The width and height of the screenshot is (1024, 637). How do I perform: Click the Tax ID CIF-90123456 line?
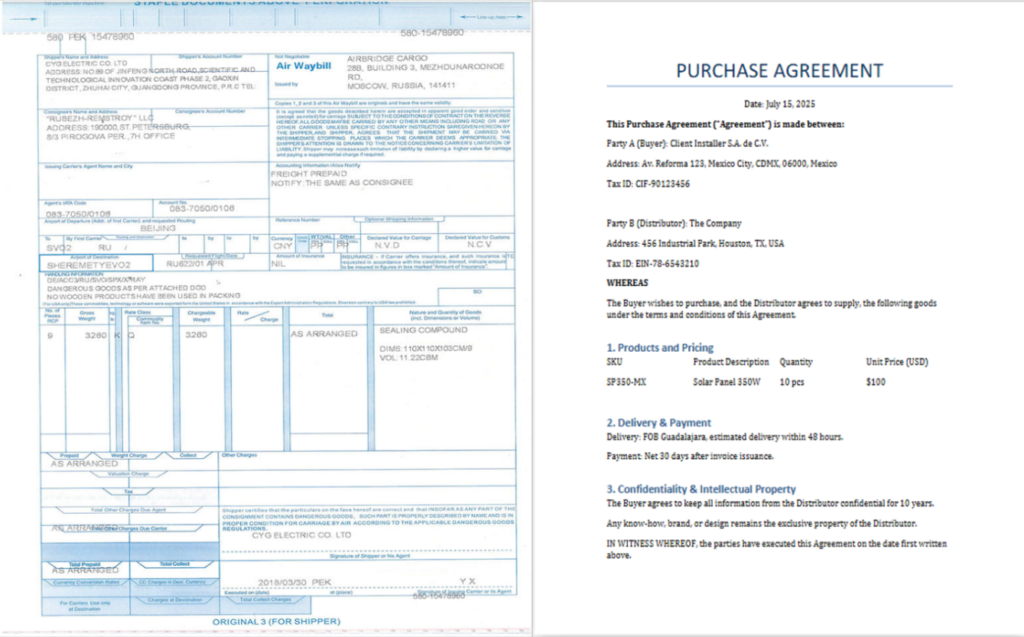[x=648, y=183]
